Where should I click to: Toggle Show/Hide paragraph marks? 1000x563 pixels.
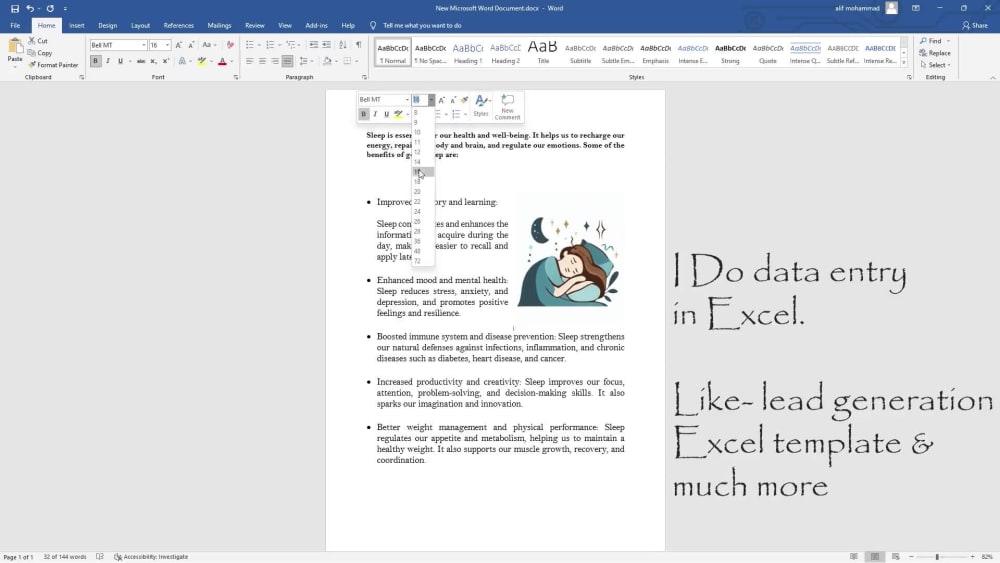[358, 45]
